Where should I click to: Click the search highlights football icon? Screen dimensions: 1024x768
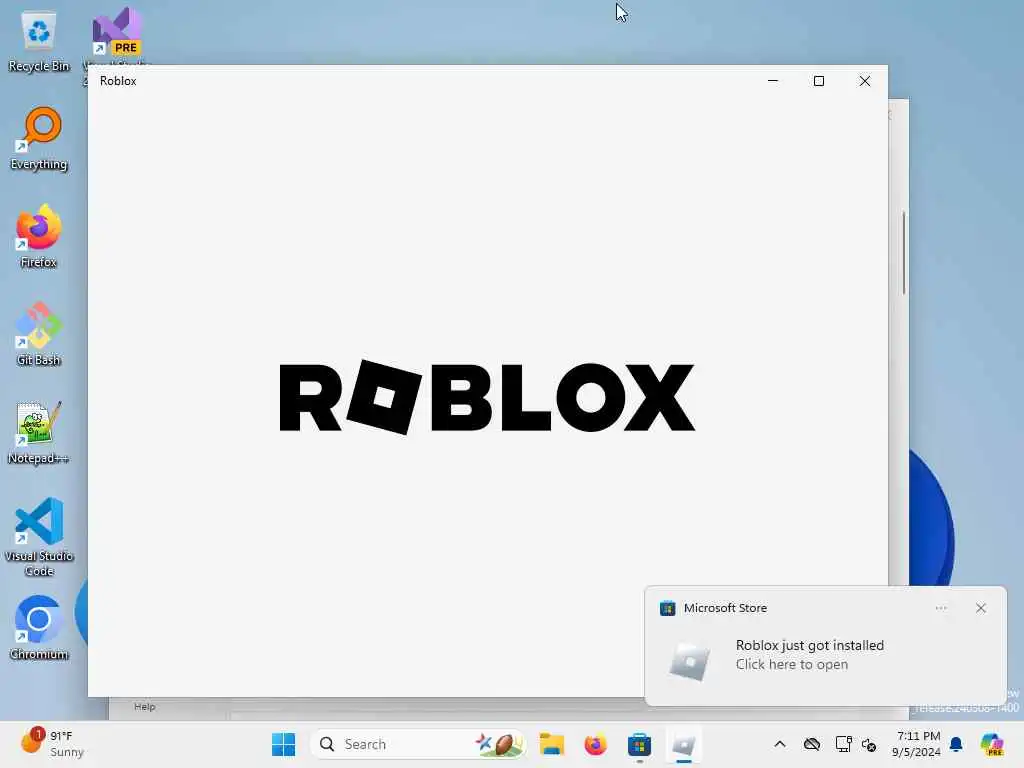pos(502,744)
